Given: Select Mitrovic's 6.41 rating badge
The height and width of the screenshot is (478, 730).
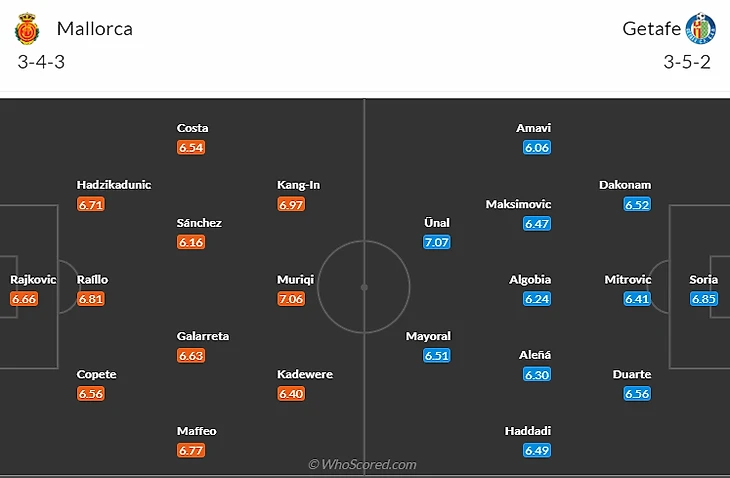Looking at the screenshot, I should point(637,299).
